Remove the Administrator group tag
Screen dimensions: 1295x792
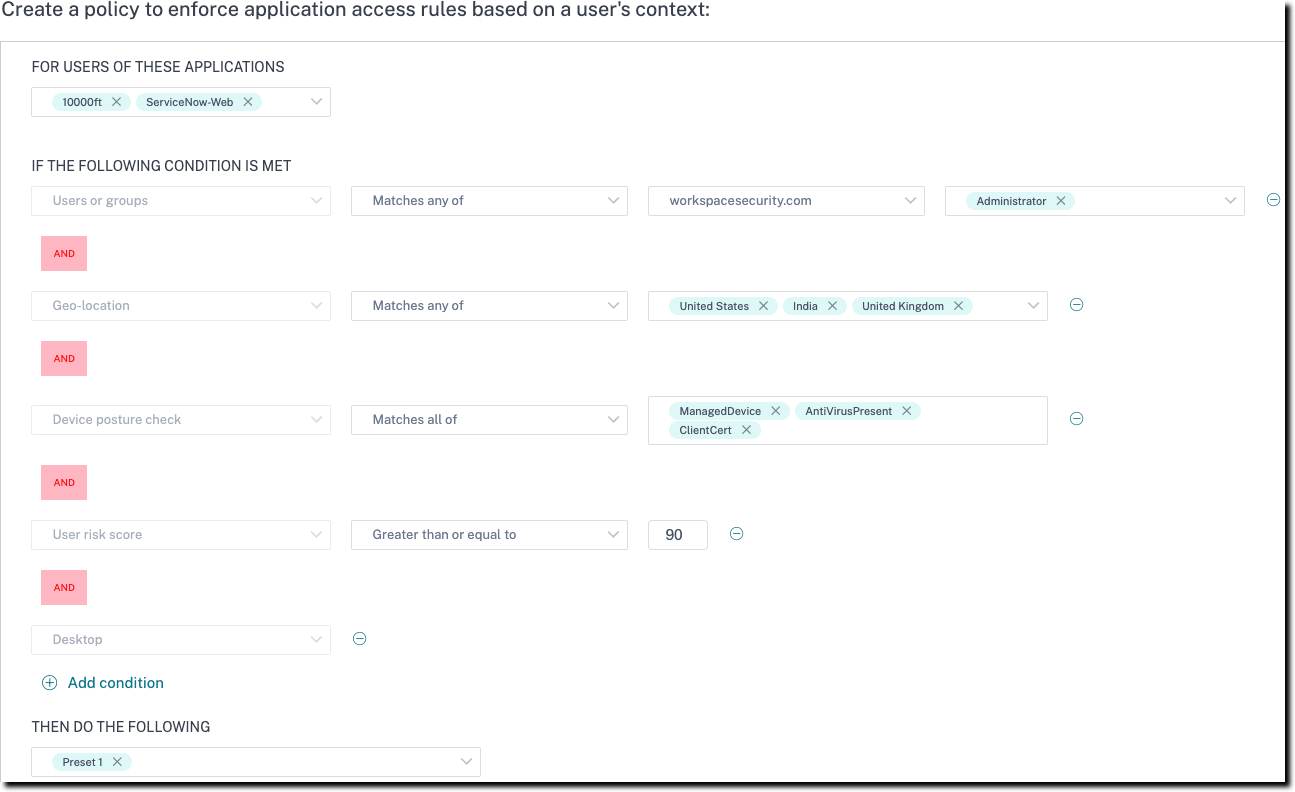pyautogui.click(x=1061, y=201)
